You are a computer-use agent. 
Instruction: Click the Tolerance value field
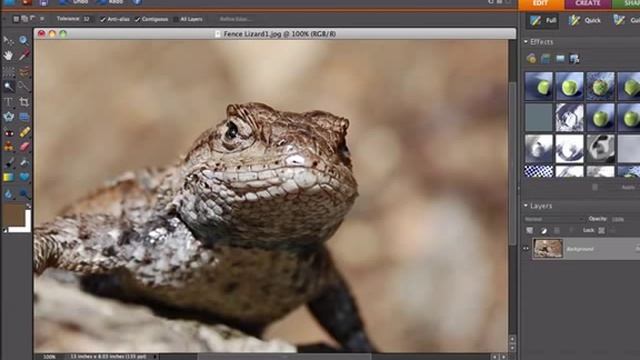coord(87,19)
